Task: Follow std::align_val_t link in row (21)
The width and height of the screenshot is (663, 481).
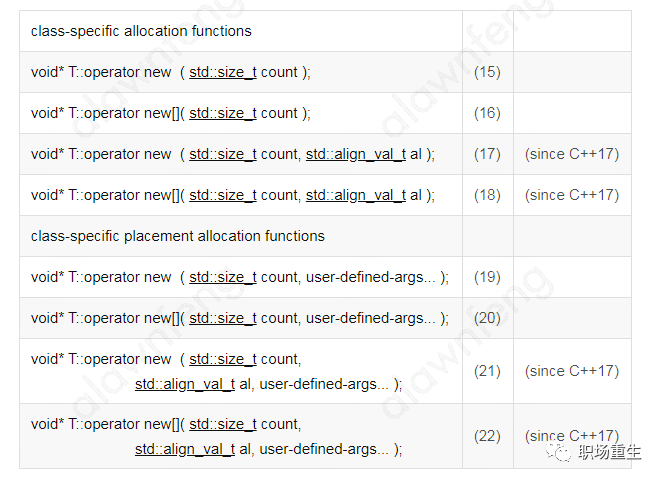Action: pos(185,384)
